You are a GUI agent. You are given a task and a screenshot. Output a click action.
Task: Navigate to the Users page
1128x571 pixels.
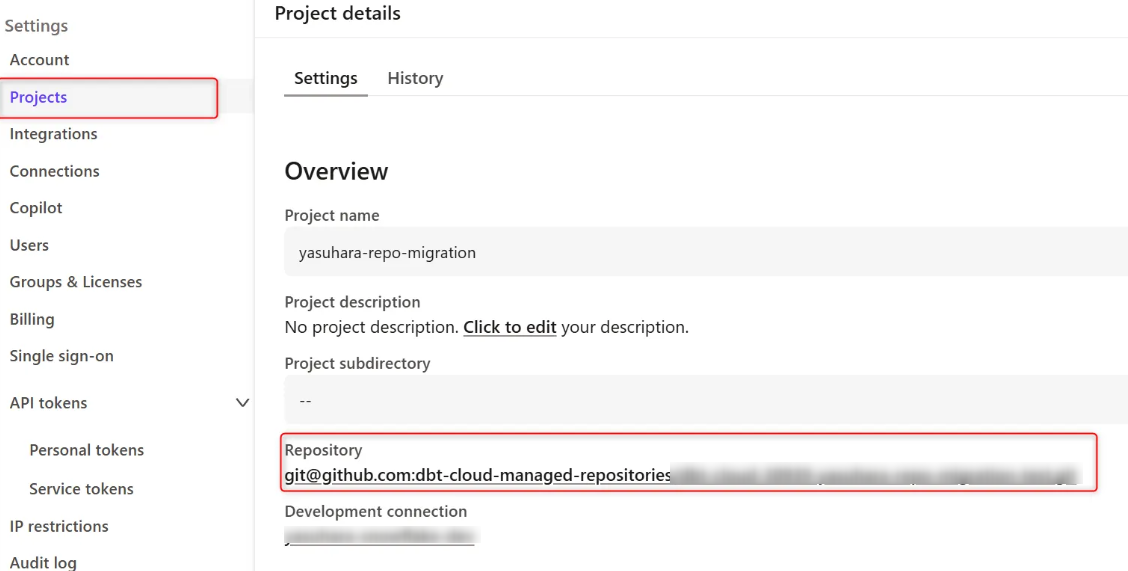coord(29,245)
